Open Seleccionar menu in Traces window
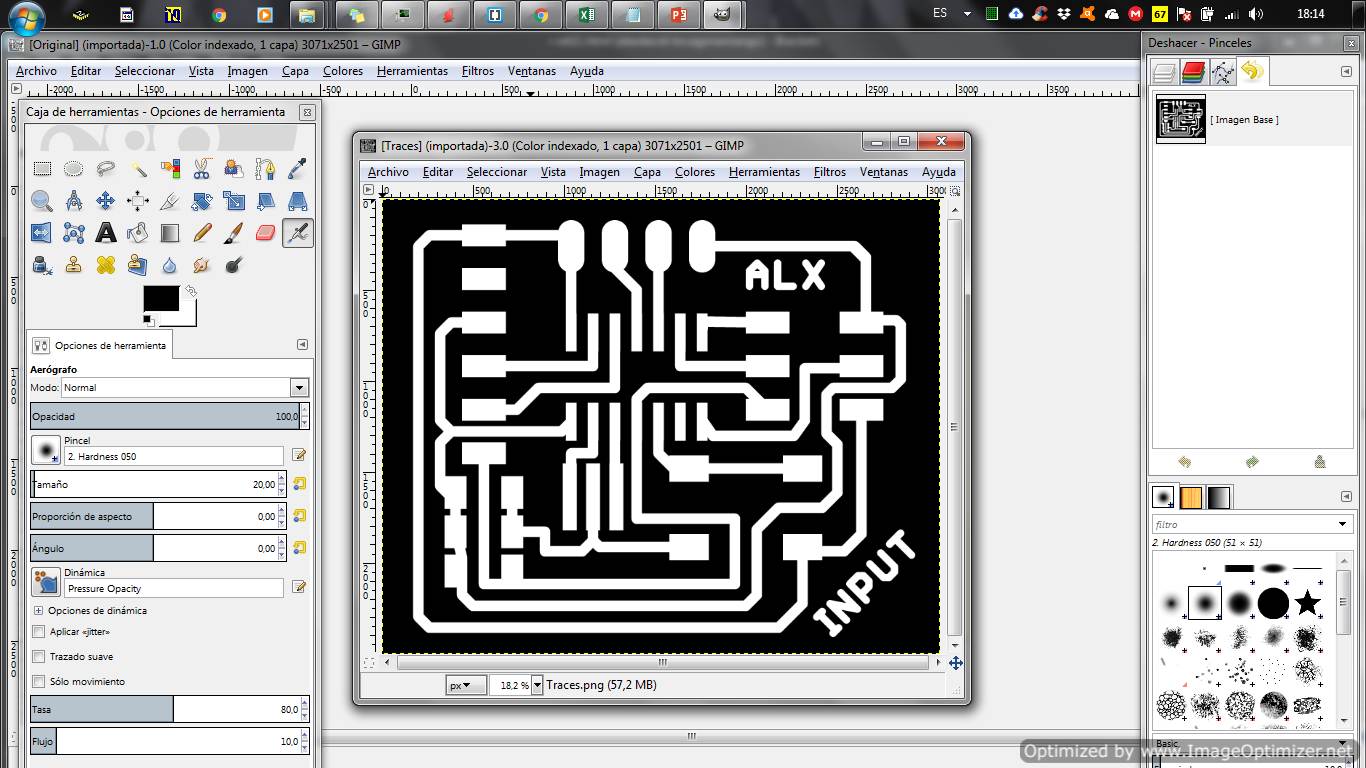This screenshot has width=1366, height=768. click(497, 172)
